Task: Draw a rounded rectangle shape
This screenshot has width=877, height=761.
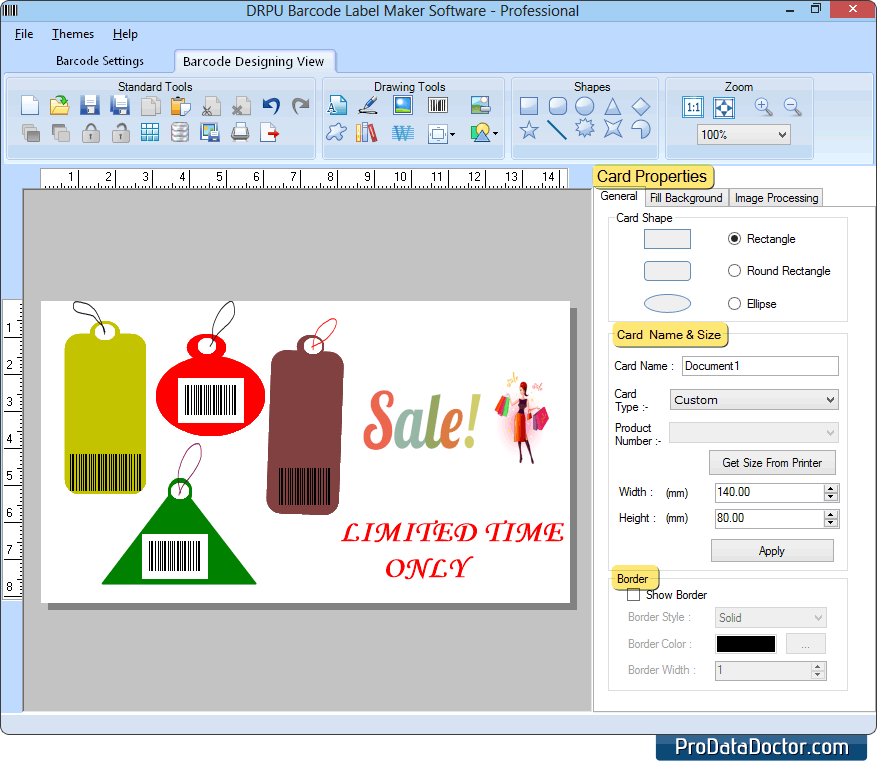Action: click(558, 106)
